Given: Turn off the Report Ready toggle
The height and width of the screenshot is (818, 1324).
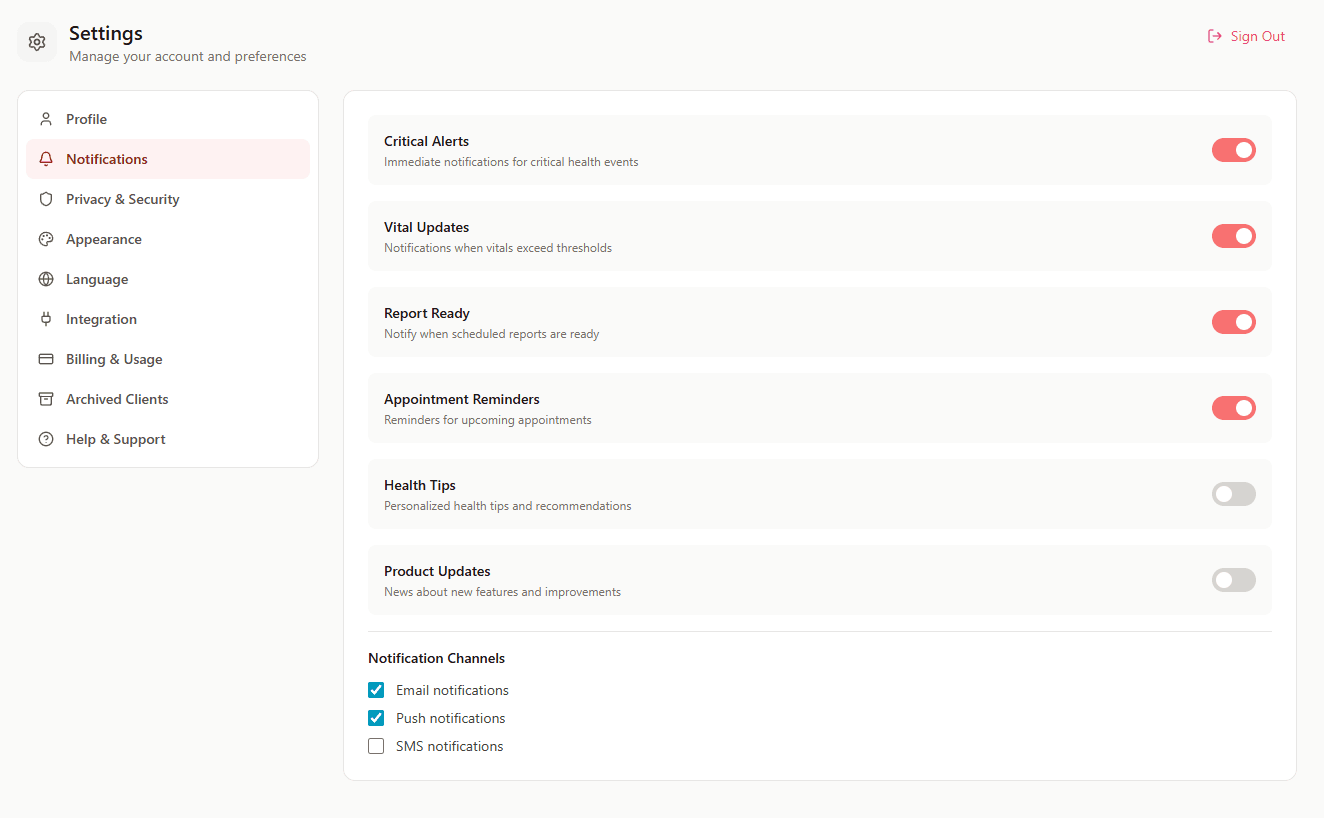Looking at the screenshot, I should tap(1233, 322).
